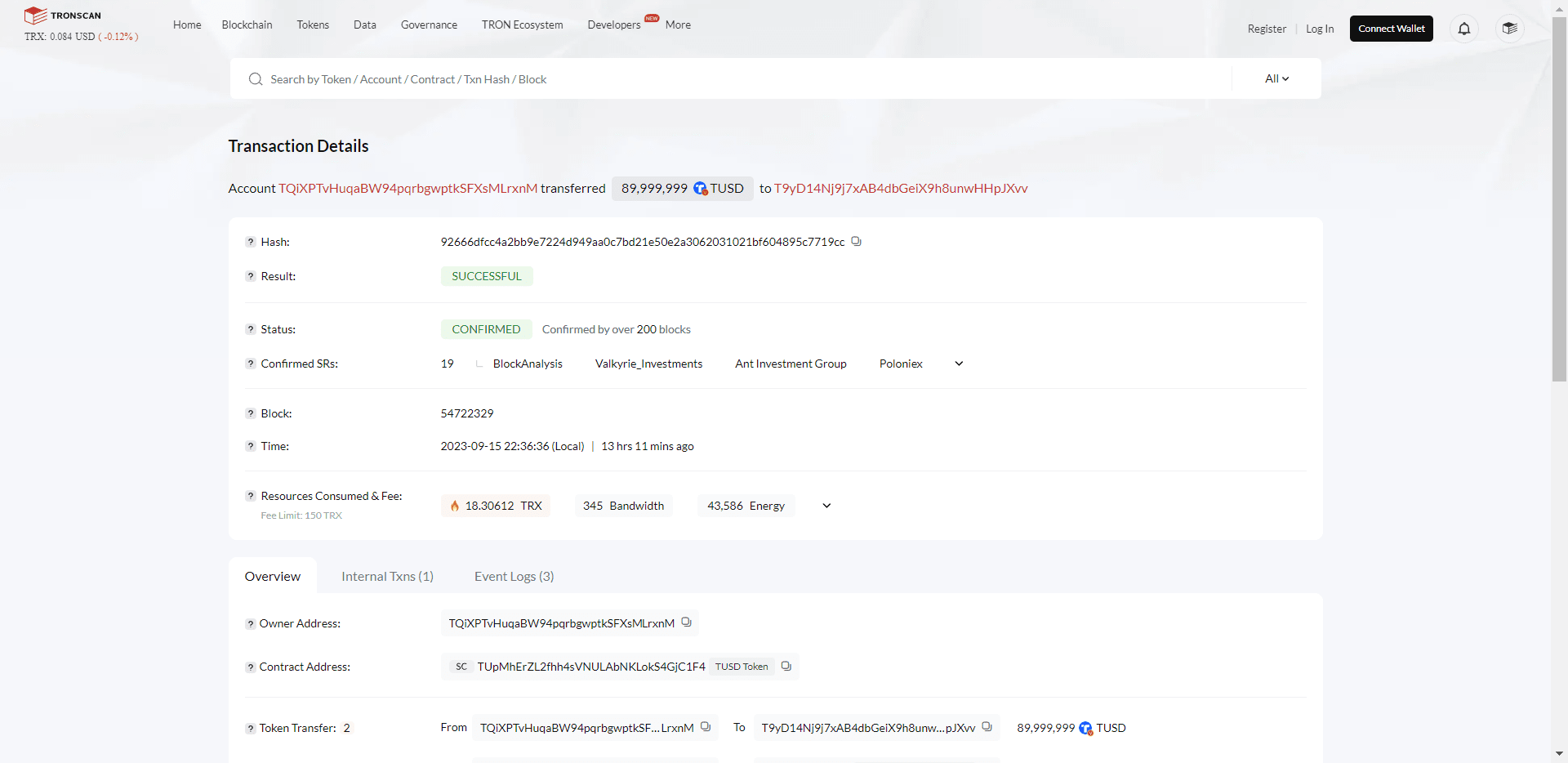Open the Owner Address account link
This screenshot has height=763, width=1568.
(562, 623)
